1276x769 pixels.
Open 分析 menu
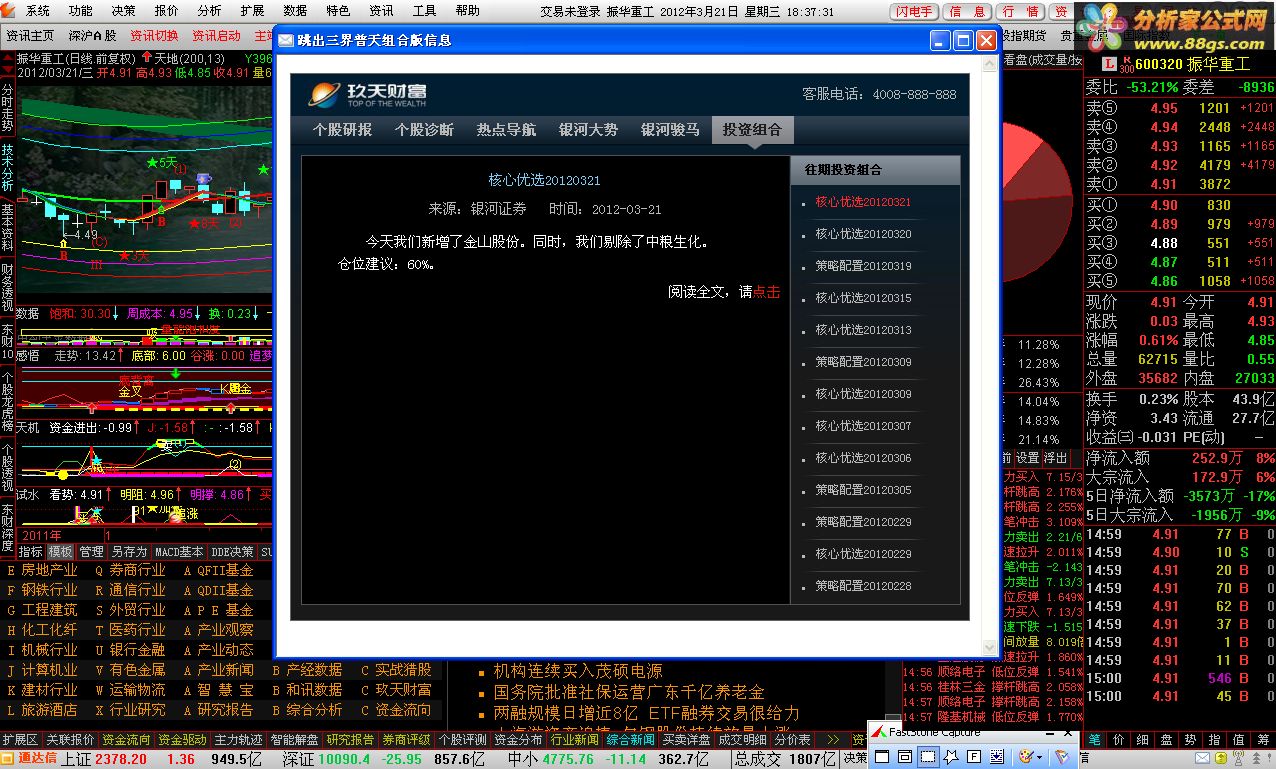[x=209, y=11]
